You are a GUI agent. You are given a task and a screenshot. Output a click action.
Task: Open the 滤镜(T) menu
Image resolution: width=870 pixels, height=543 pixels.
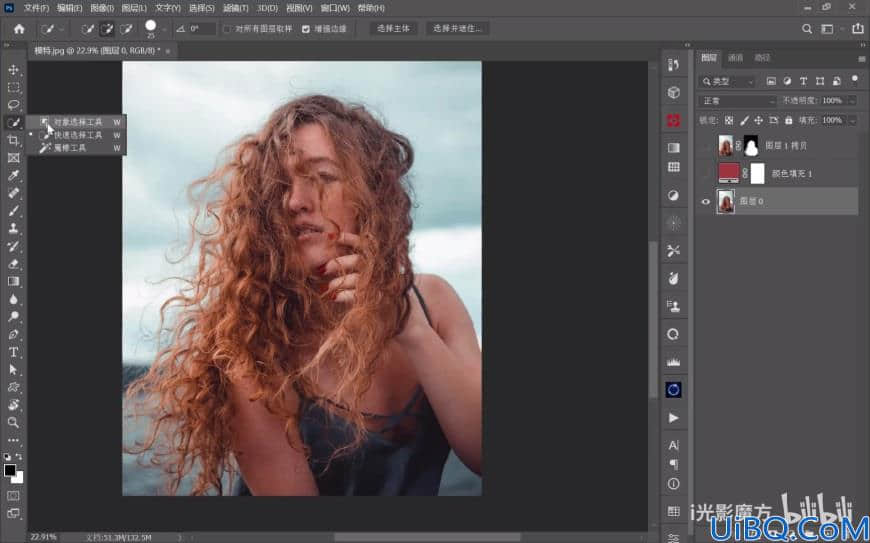[235, 8]
